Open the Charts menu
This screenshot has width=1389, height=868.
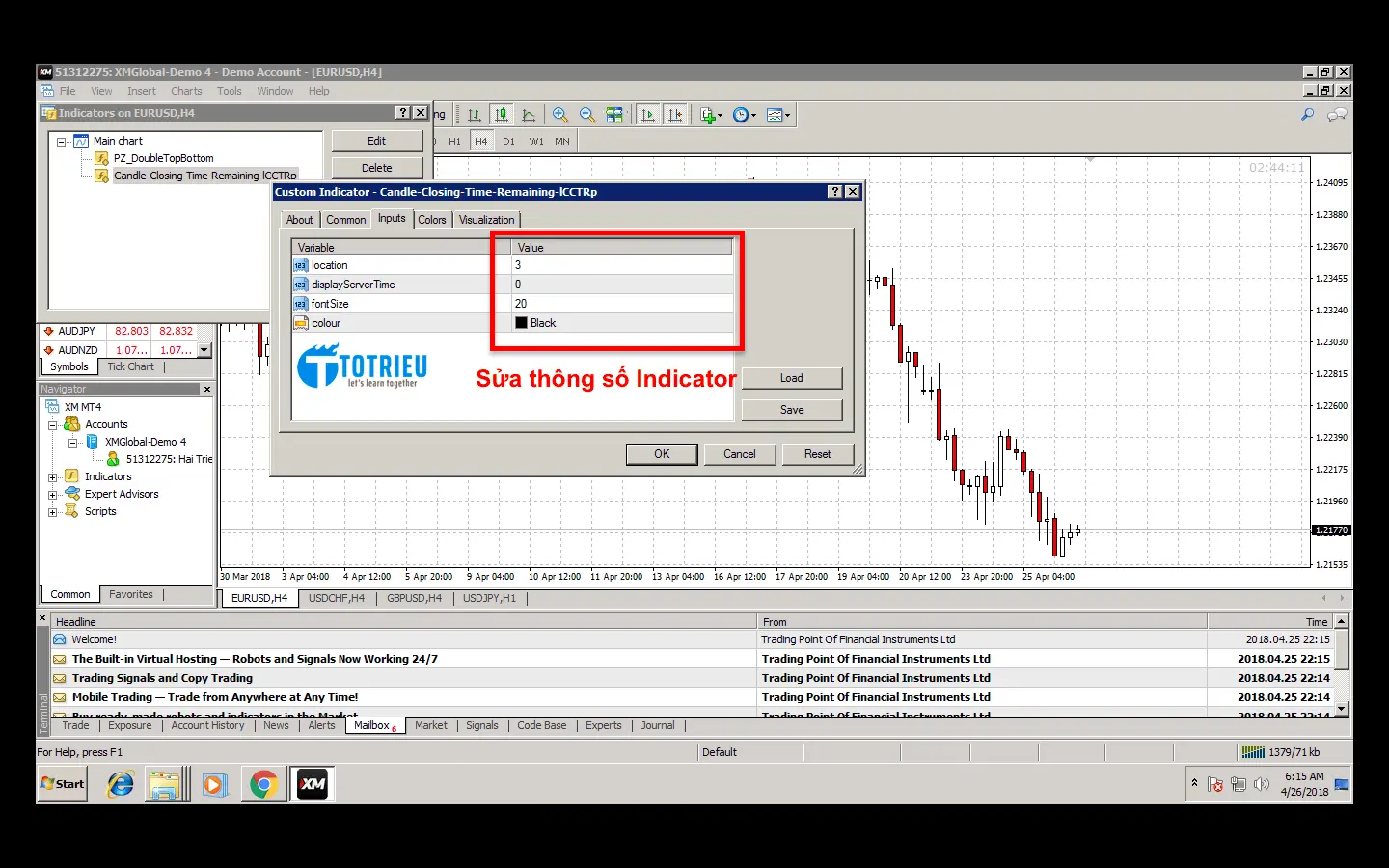click(186, 91)
